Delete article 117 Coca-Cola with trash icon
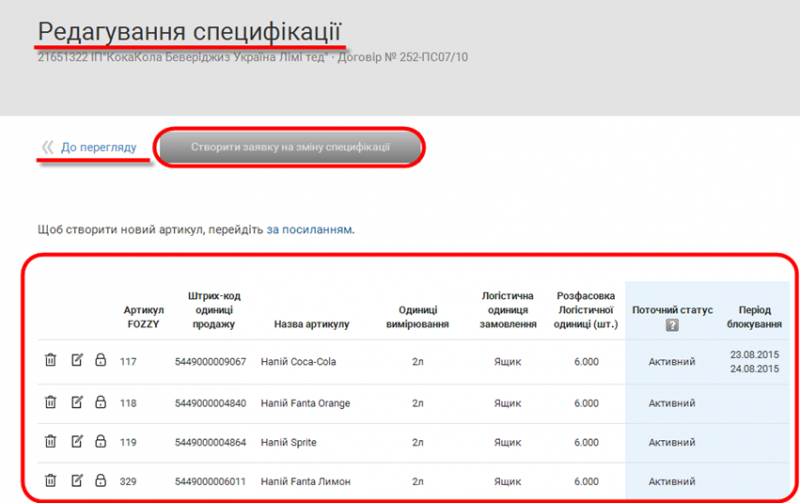 coord(51,360)
